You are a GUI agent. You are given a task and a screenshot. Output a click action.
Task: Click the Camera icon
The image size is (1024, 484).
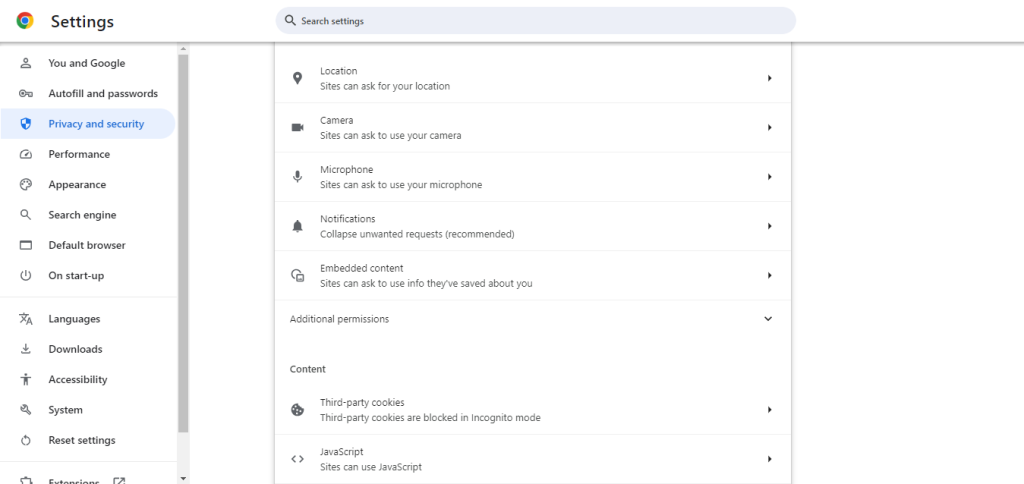point(297,127)
